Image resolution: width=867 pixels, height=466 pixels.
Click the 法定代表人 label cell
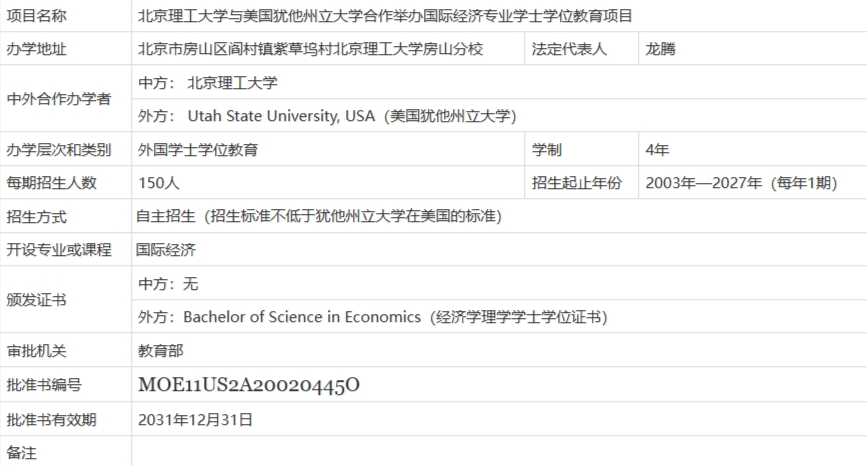point(569,49)
